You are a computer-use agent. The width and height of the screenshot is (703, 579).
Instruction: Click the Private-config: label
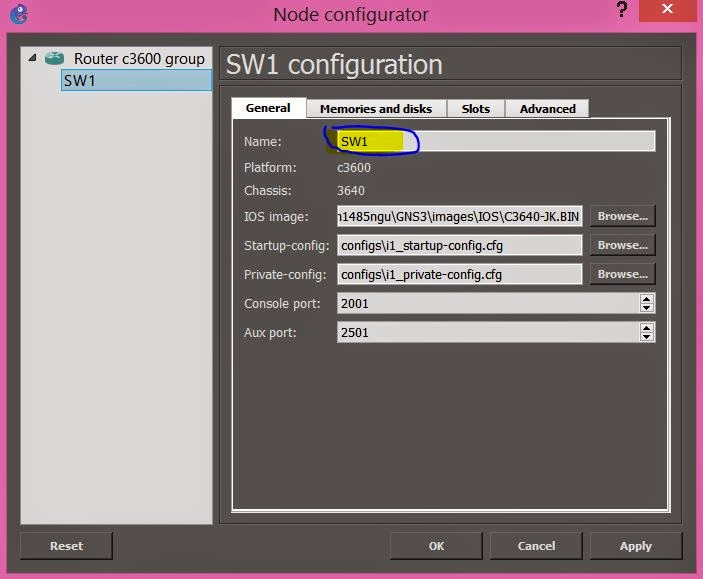point(285,274)
